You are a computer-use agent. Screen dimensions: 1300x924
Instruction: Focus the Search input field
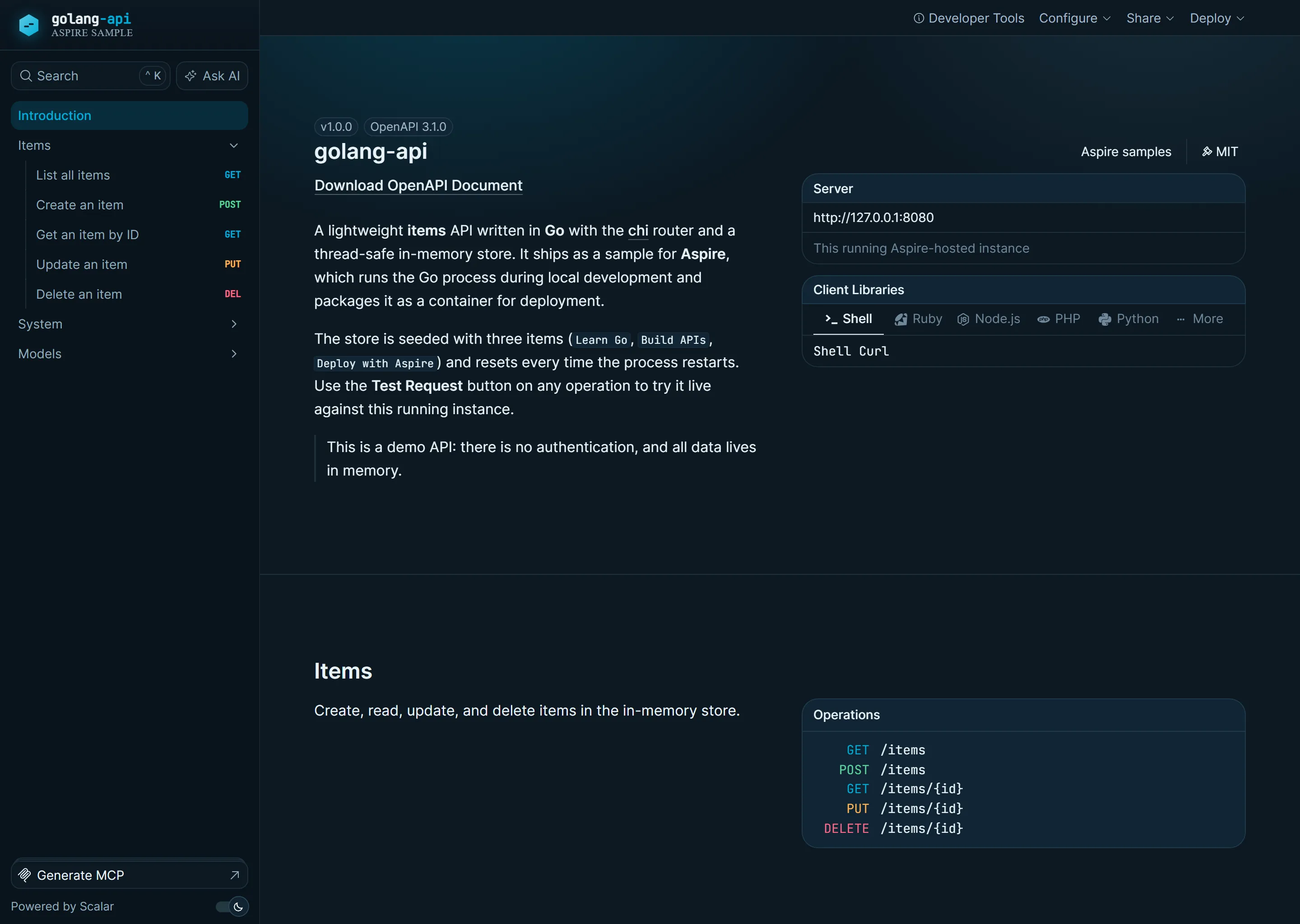[90, 76]
